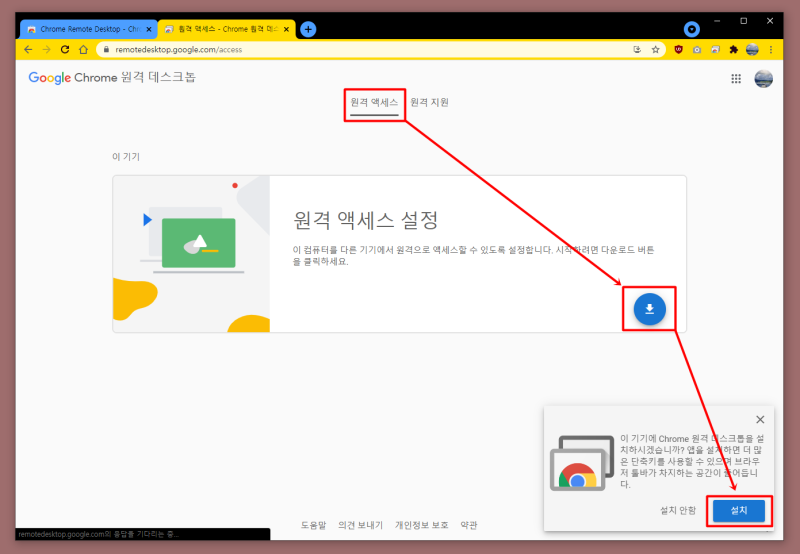Open the Chrome profile avatar in toolbar
The height and width of the screenshot is (554, 800).
tap(752, 49)
